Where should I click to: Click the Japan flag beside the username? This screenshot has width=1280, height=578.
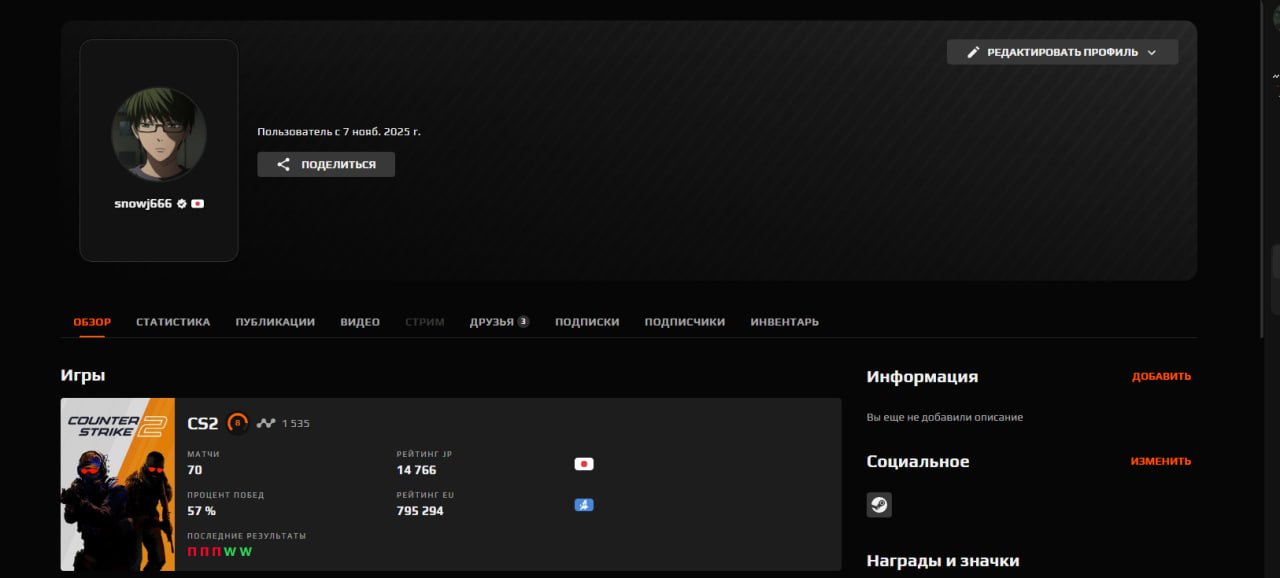(x=198, y=204)
